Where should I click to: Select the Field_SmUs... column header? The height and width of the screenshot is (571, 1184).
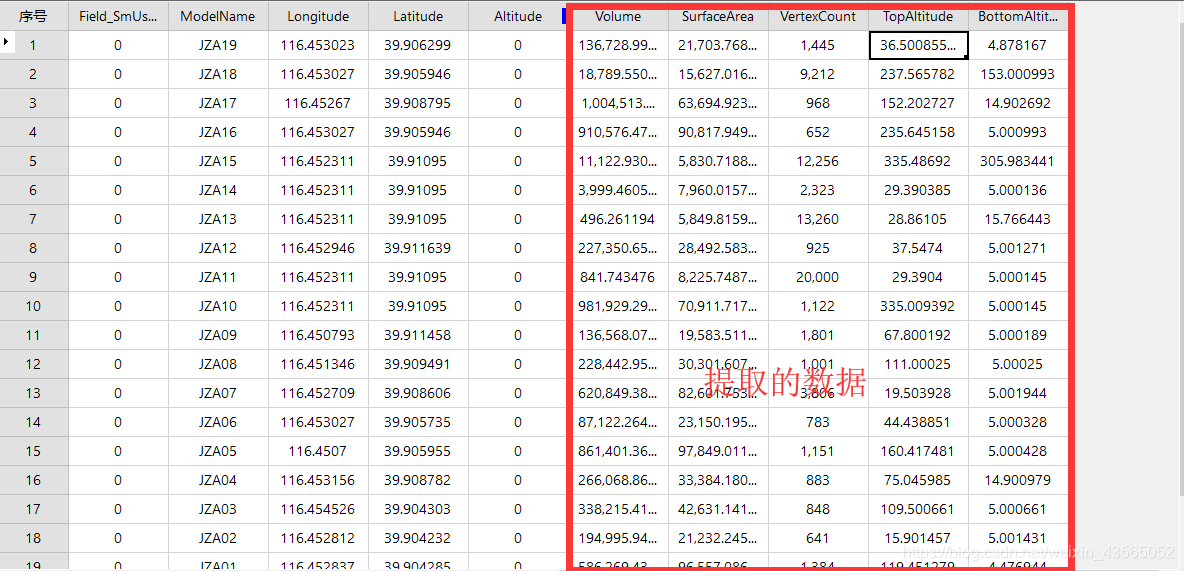tap(118, 16)
